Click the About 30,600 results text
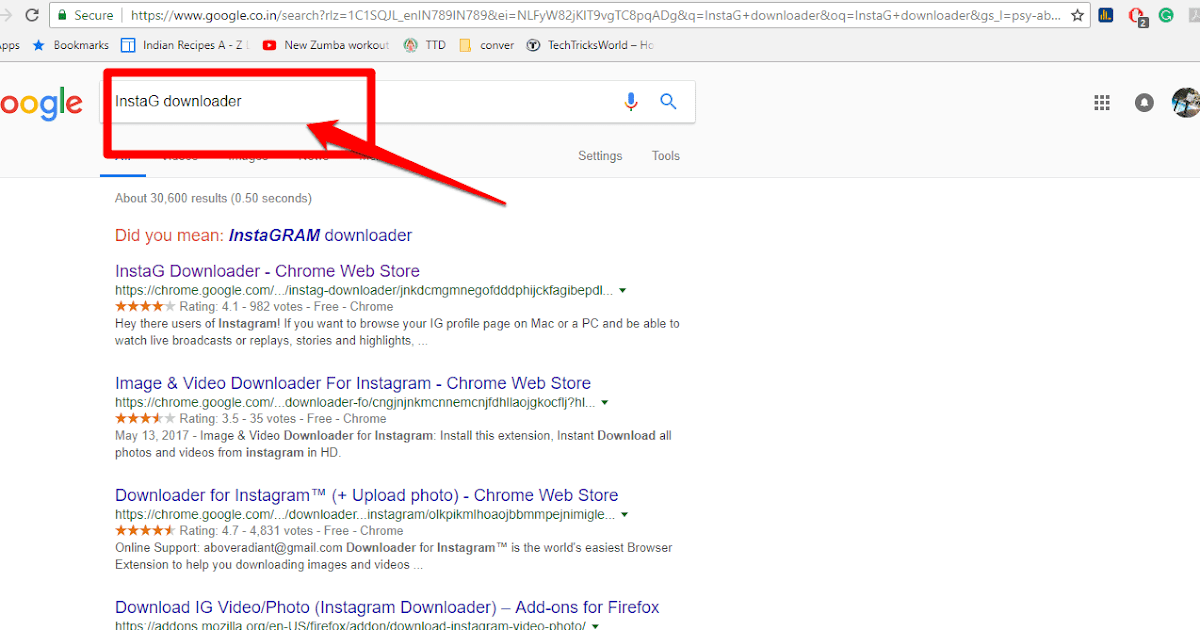Viewport: 1200px width, 630px height. [213, 198]
